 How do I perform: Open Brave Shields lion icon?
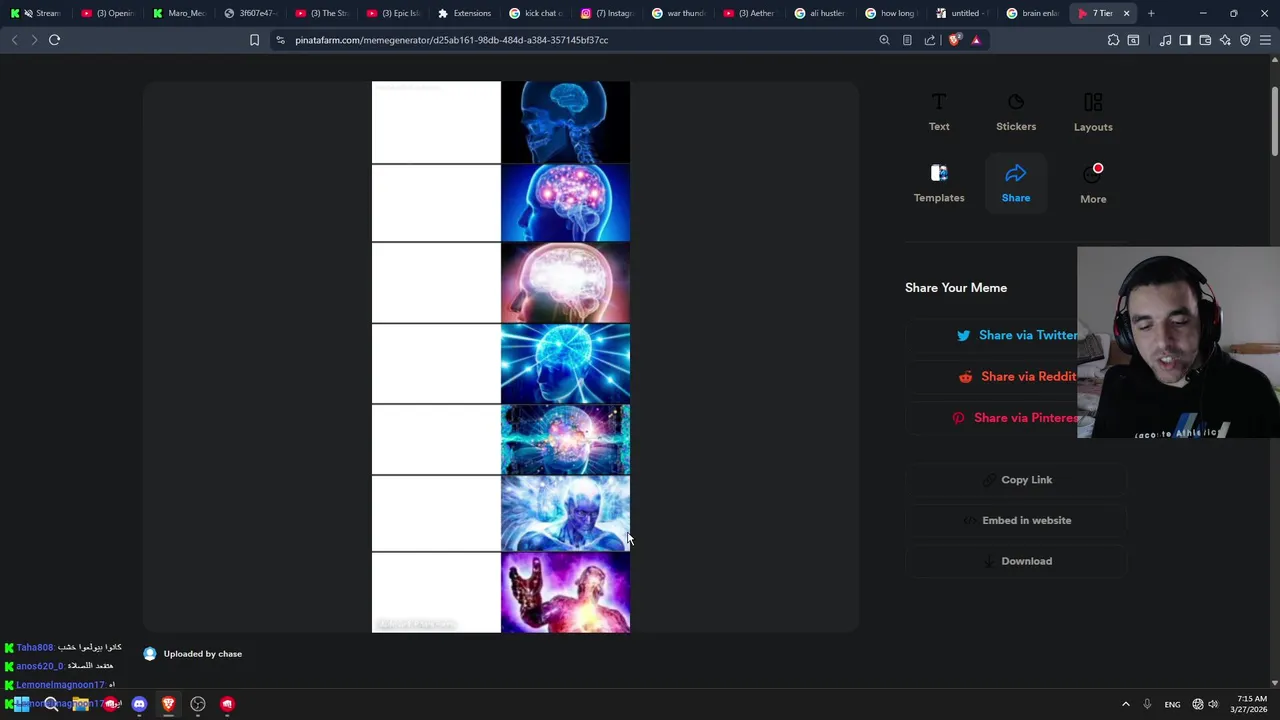tap(954, 40)
